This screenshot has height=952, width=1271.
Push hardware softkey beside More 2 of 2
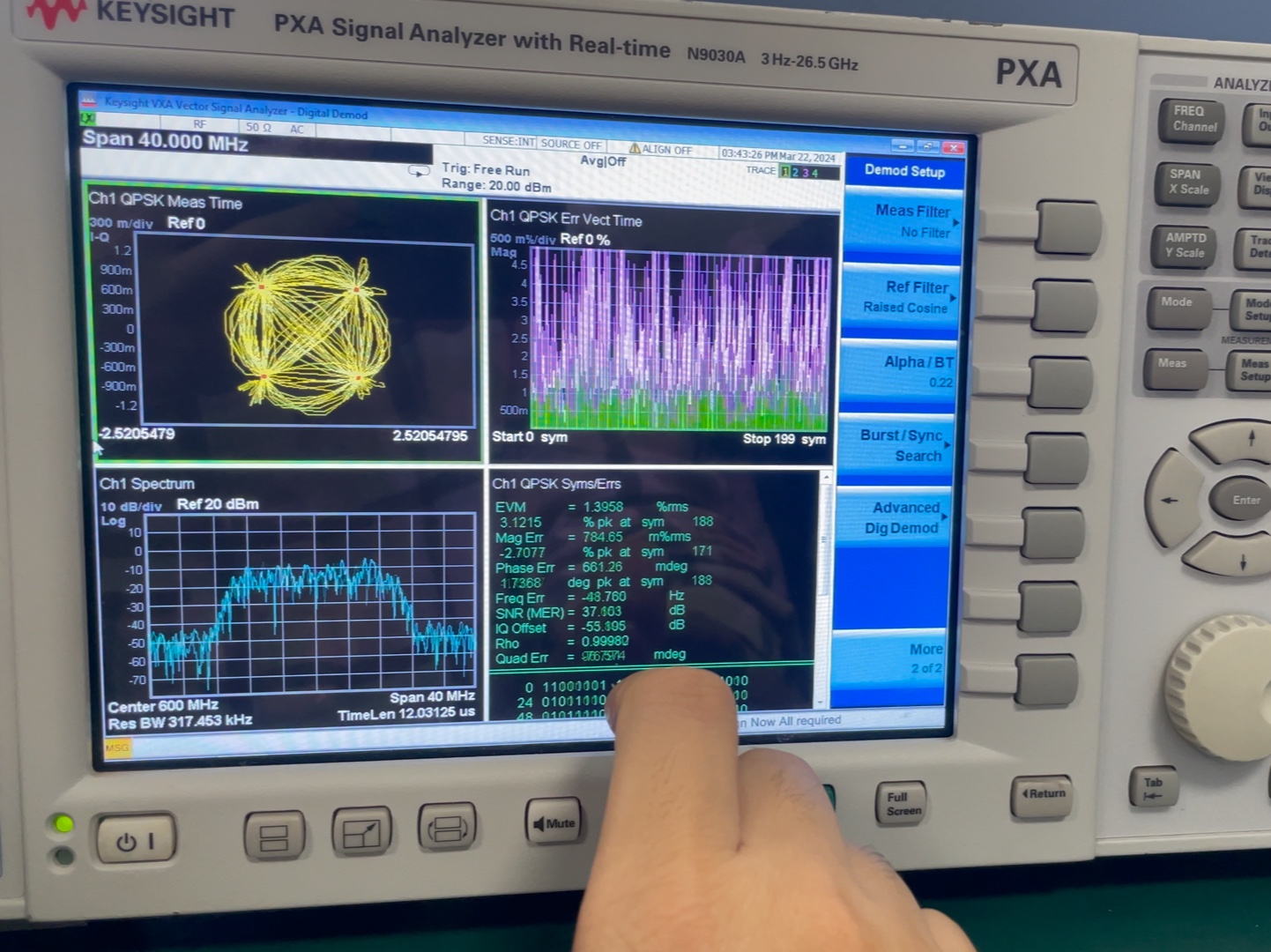click(x=1044, y=680)
